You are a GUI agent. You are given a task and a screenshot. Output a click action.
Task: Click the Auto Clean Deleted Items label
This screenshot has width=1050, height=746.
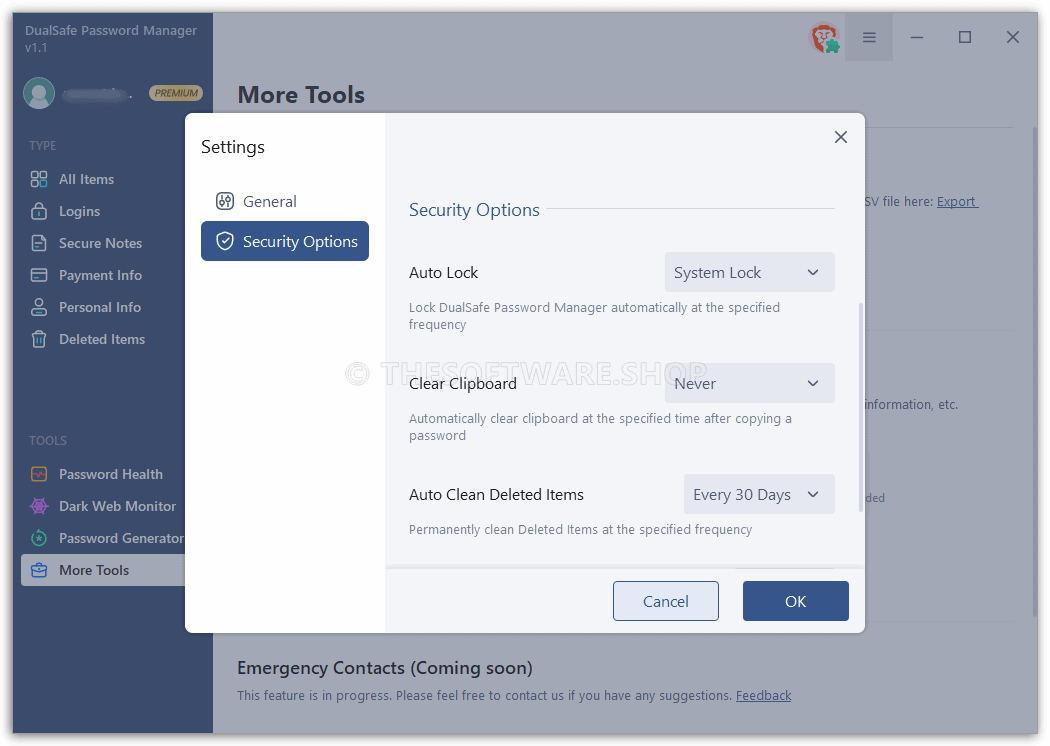[x=496, y=494]
